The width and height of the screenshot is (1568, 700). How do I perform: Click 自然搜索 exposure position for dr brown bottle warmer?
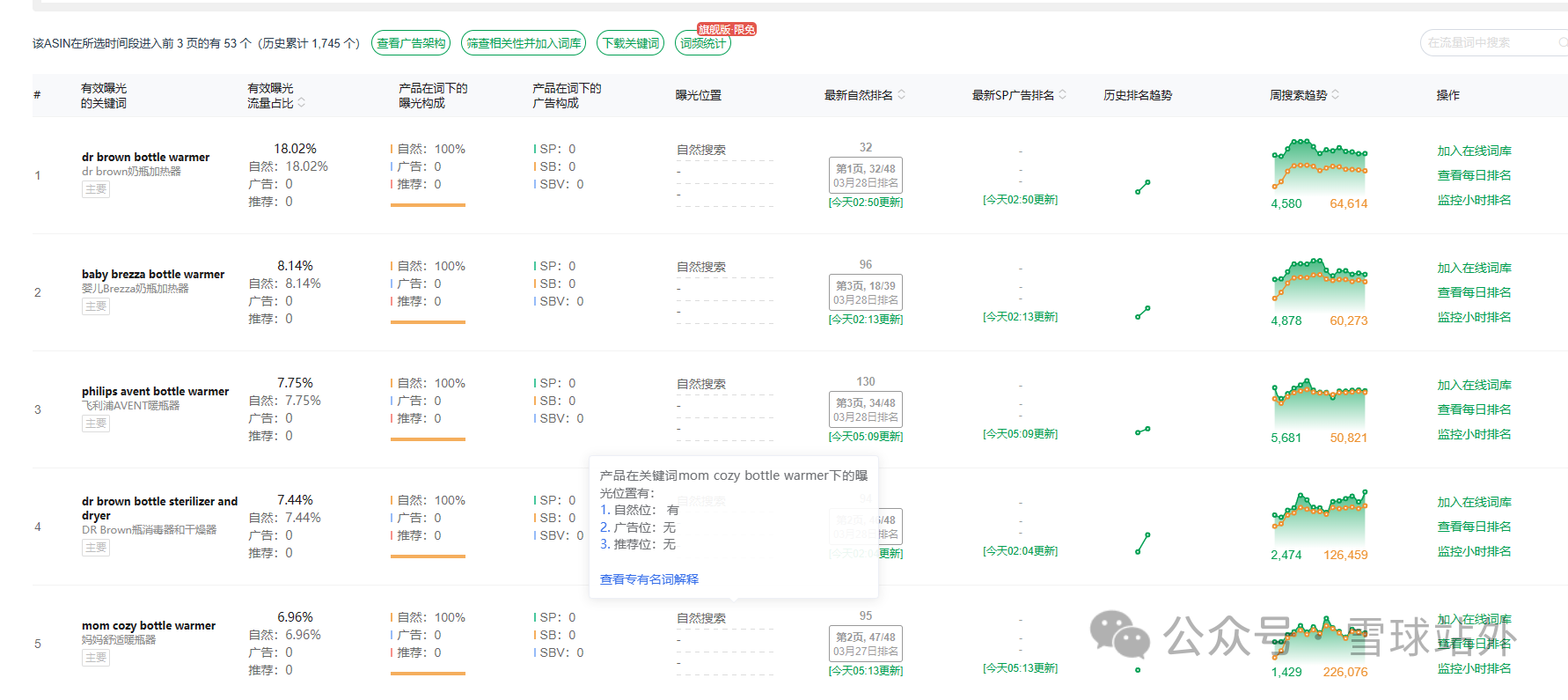701,151
